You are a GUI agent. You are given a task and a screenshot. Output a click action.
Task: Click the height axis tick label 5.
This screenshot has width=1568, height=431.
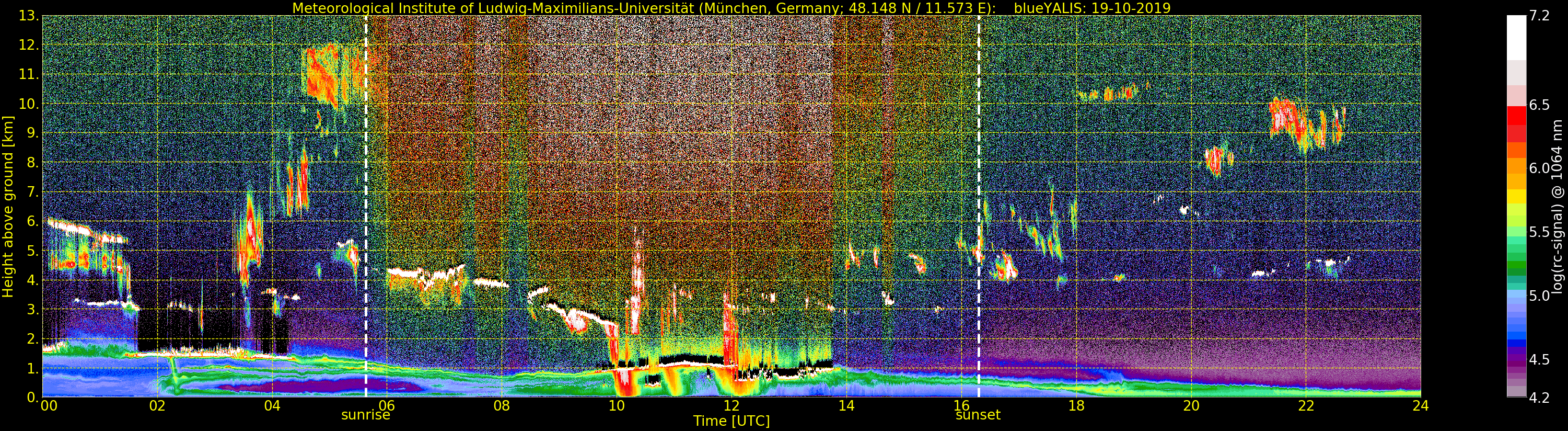[33, 251]
